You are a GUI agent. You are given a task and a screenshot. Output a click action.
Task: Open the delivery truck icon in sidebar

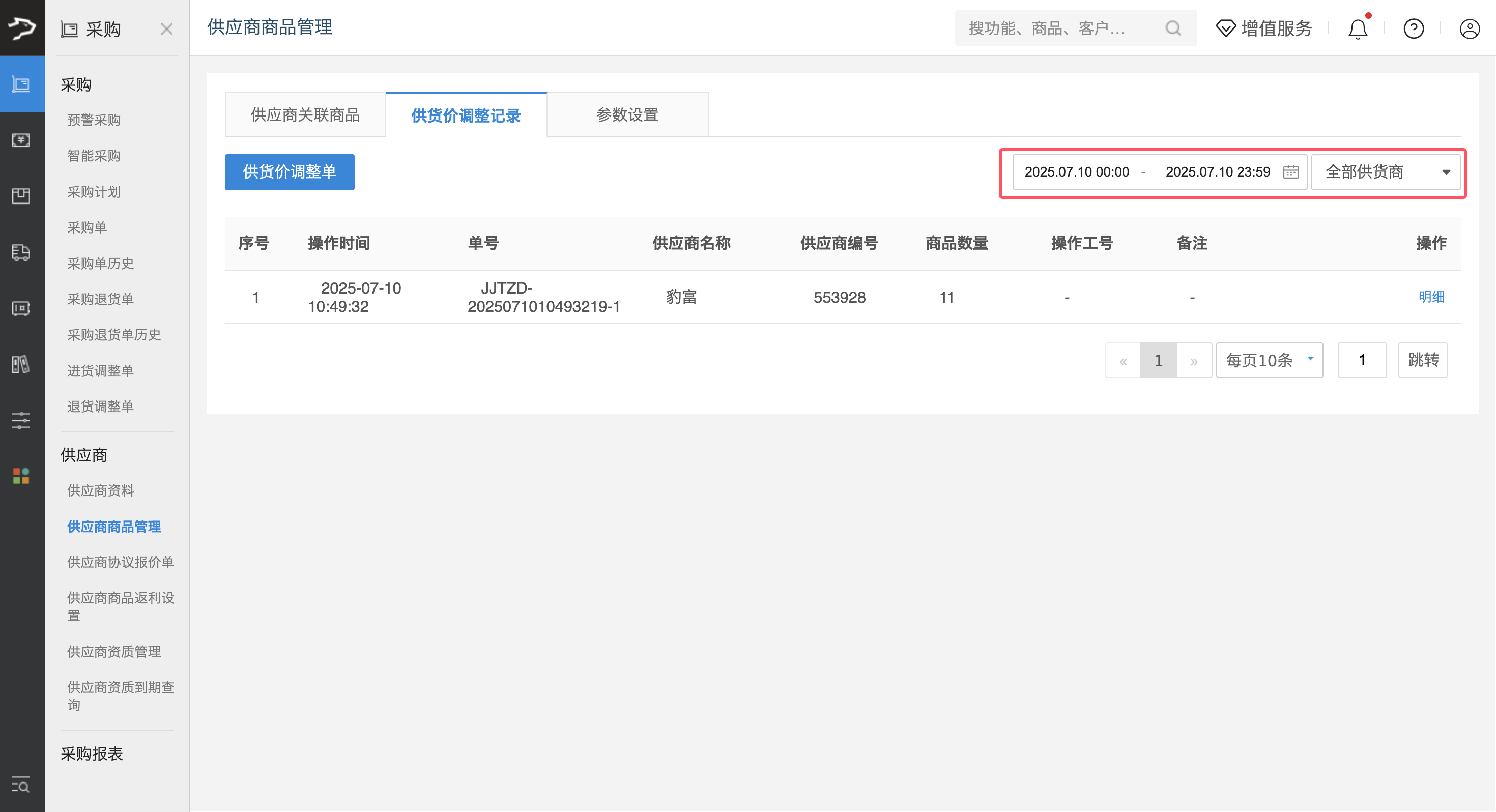point(21,252)
